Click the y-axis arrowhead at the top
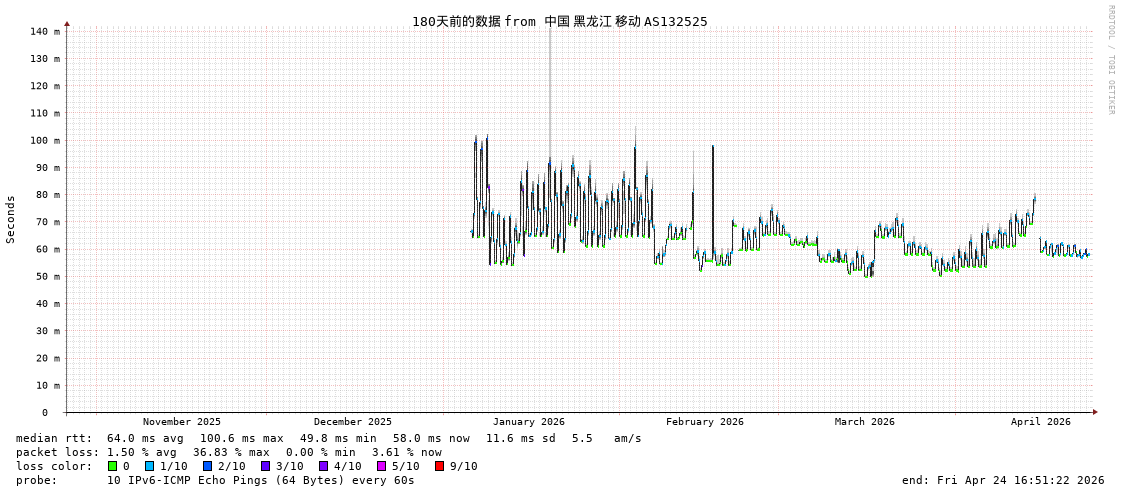This screenshot has height=494, width=1121. click(x=67, y=23)
